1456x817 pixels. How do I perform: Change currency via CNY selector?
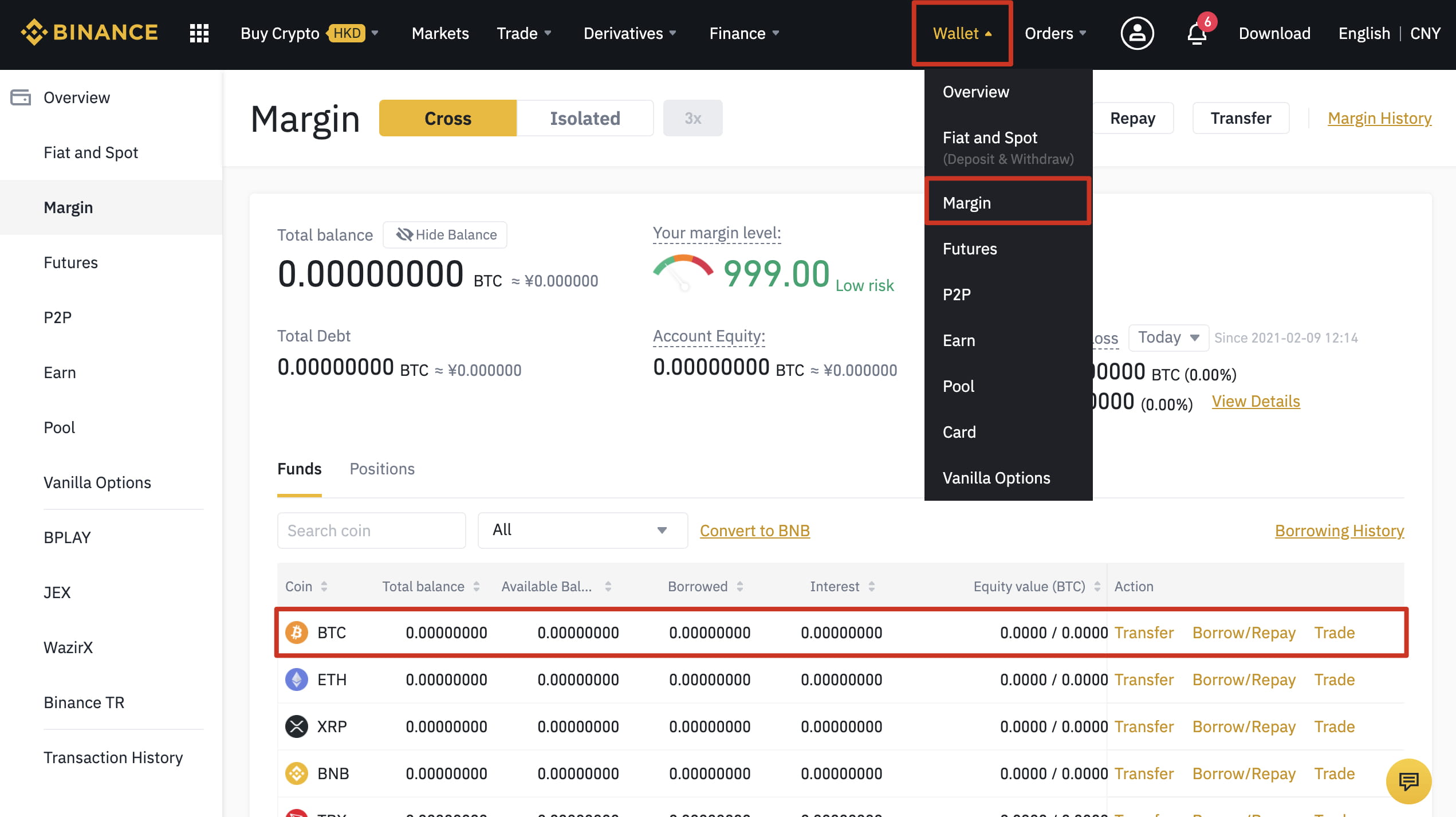click(1425, 33)
